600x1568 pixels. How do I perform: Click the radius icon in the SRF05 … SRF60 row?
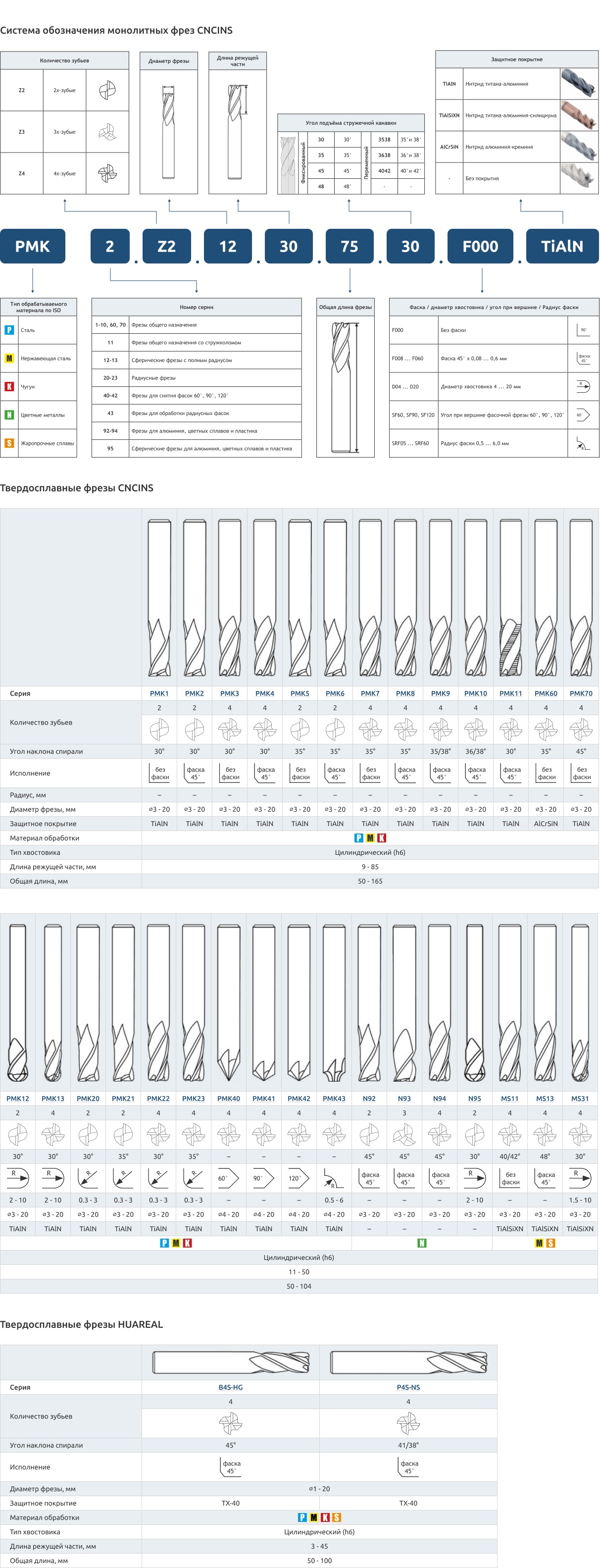583,443
